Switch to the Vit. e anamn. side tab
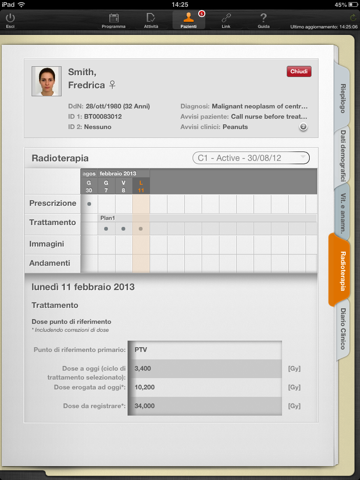Viewport: 360px width, 480px height. (x=342, y=213)
